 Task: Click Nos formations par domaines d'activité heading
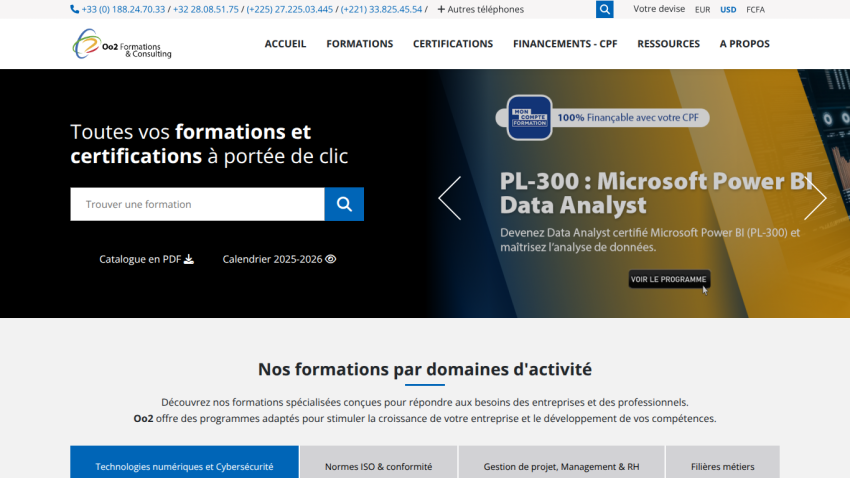click(x=425, y=369)
